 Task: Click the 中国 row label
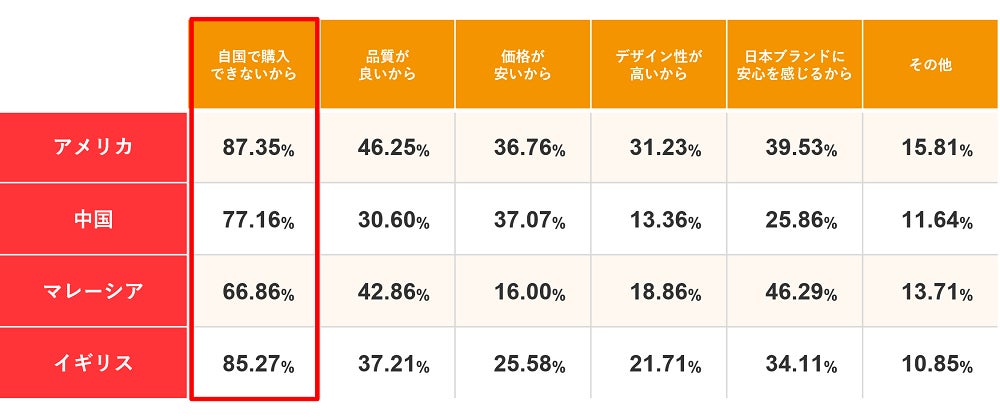click(x=93, y=219)
